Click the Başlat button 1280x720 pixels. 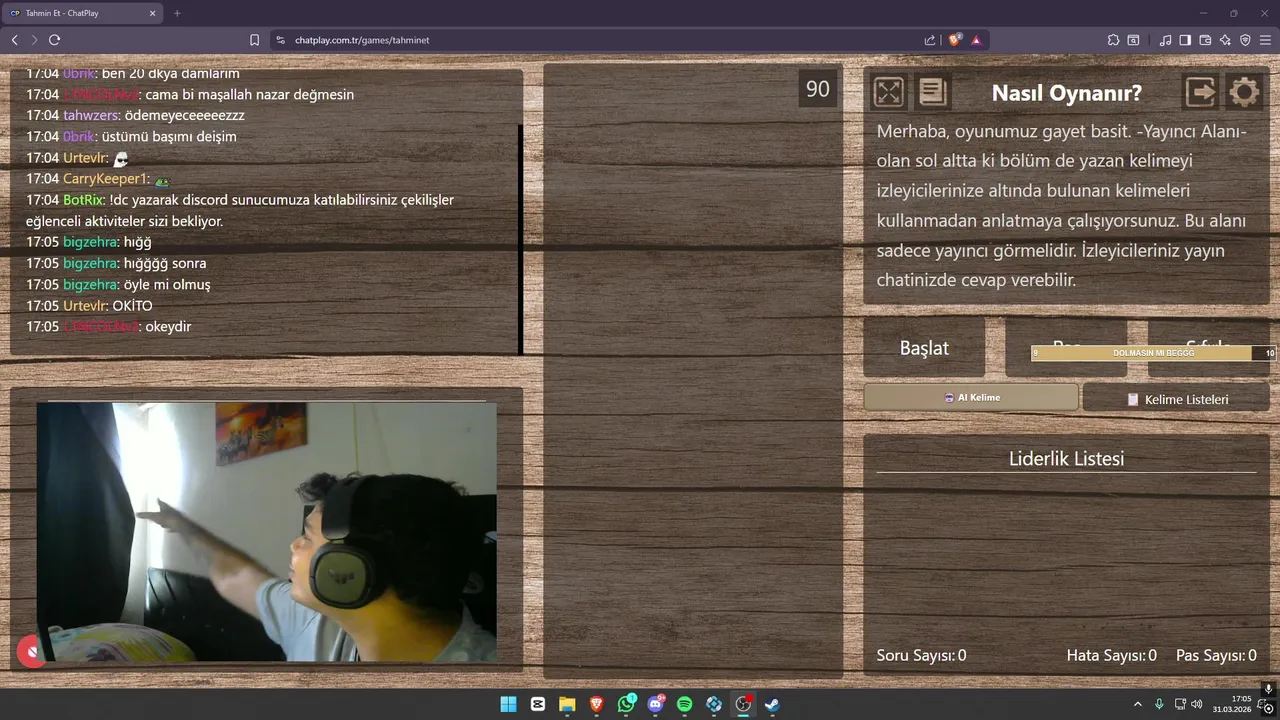[924, 348]
